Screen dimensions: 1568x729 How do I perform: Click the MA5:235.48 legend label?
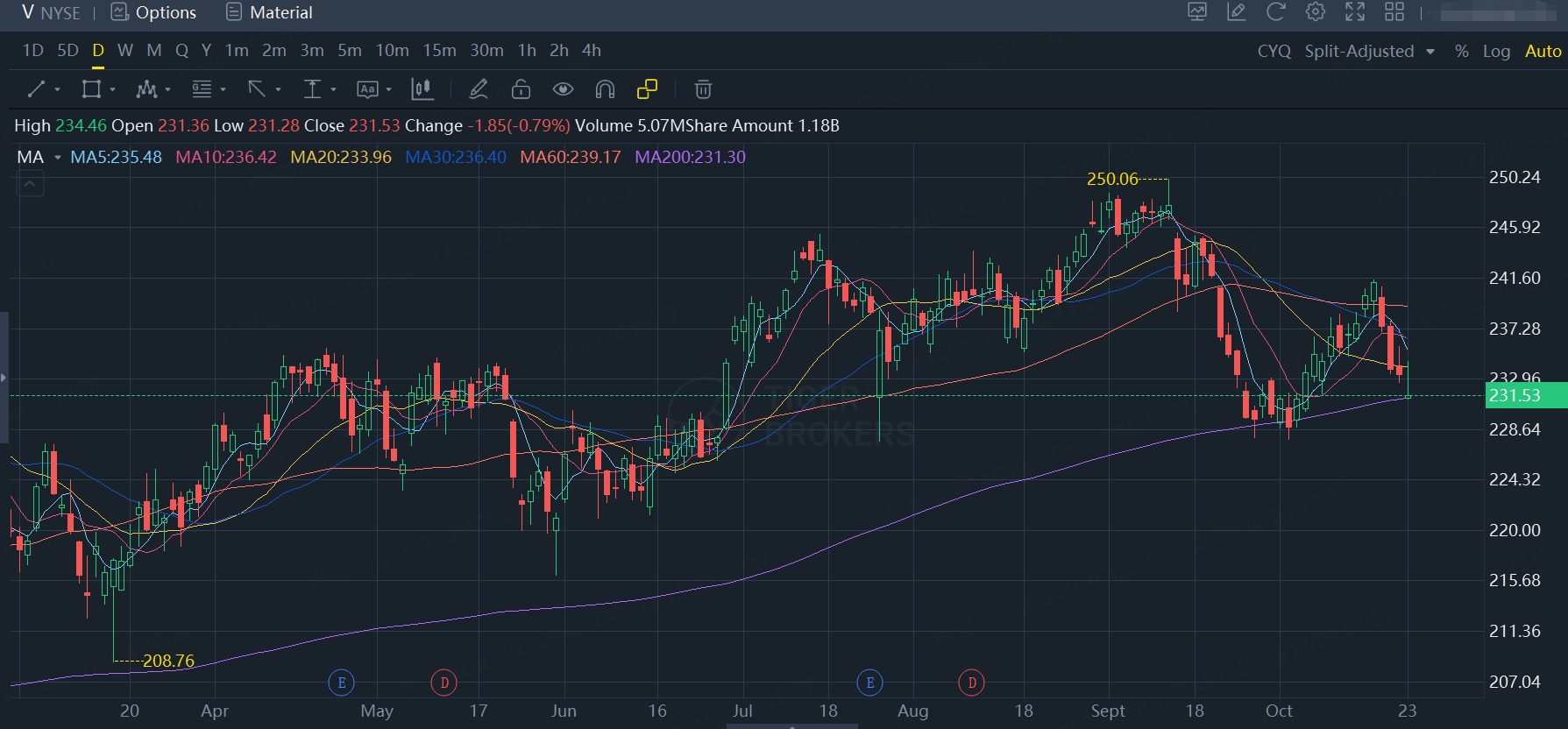116,157
